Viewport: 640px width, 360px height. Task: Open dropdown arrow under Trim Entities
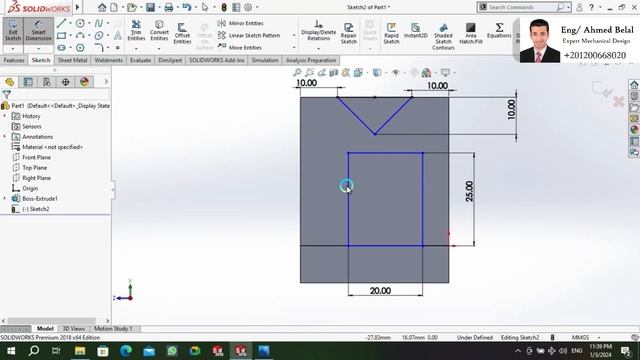point(136,49)
